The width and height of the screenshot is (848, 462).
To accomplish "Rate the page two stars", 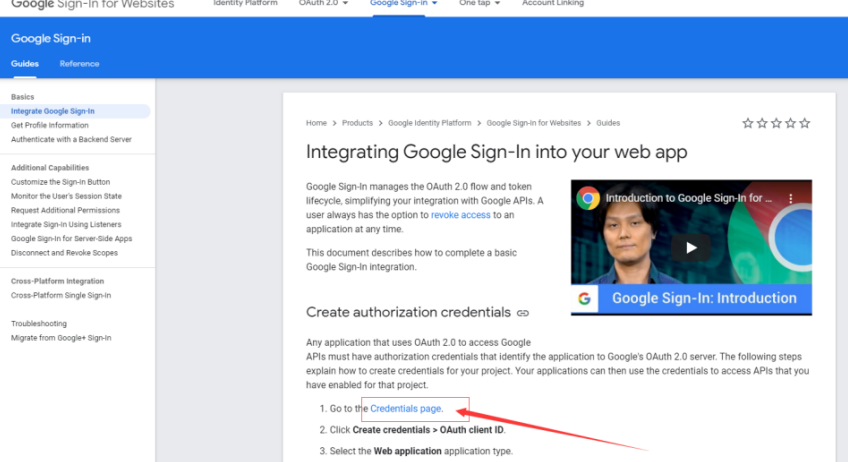I will [x=762, y=123].
